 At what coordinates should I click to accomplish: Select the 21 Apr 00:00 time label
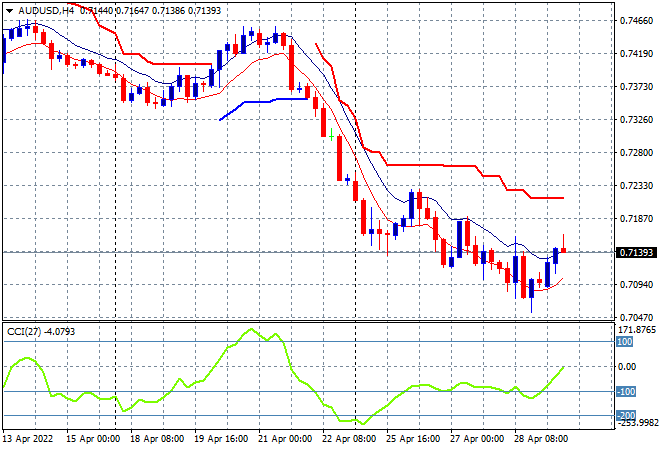(x=285, y=439)
